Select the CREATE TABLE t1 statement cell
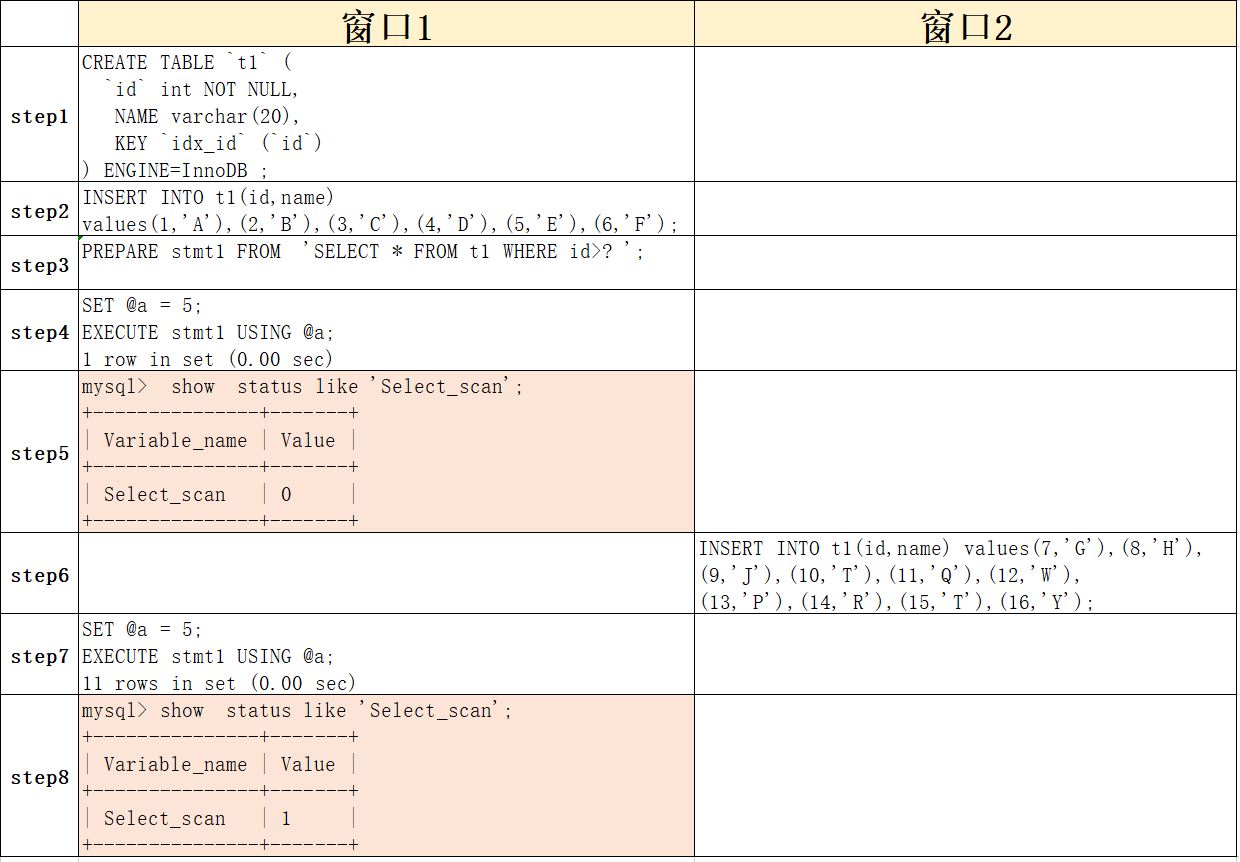This screenshot has height=862, width=1240. click(x=385, y=117)
